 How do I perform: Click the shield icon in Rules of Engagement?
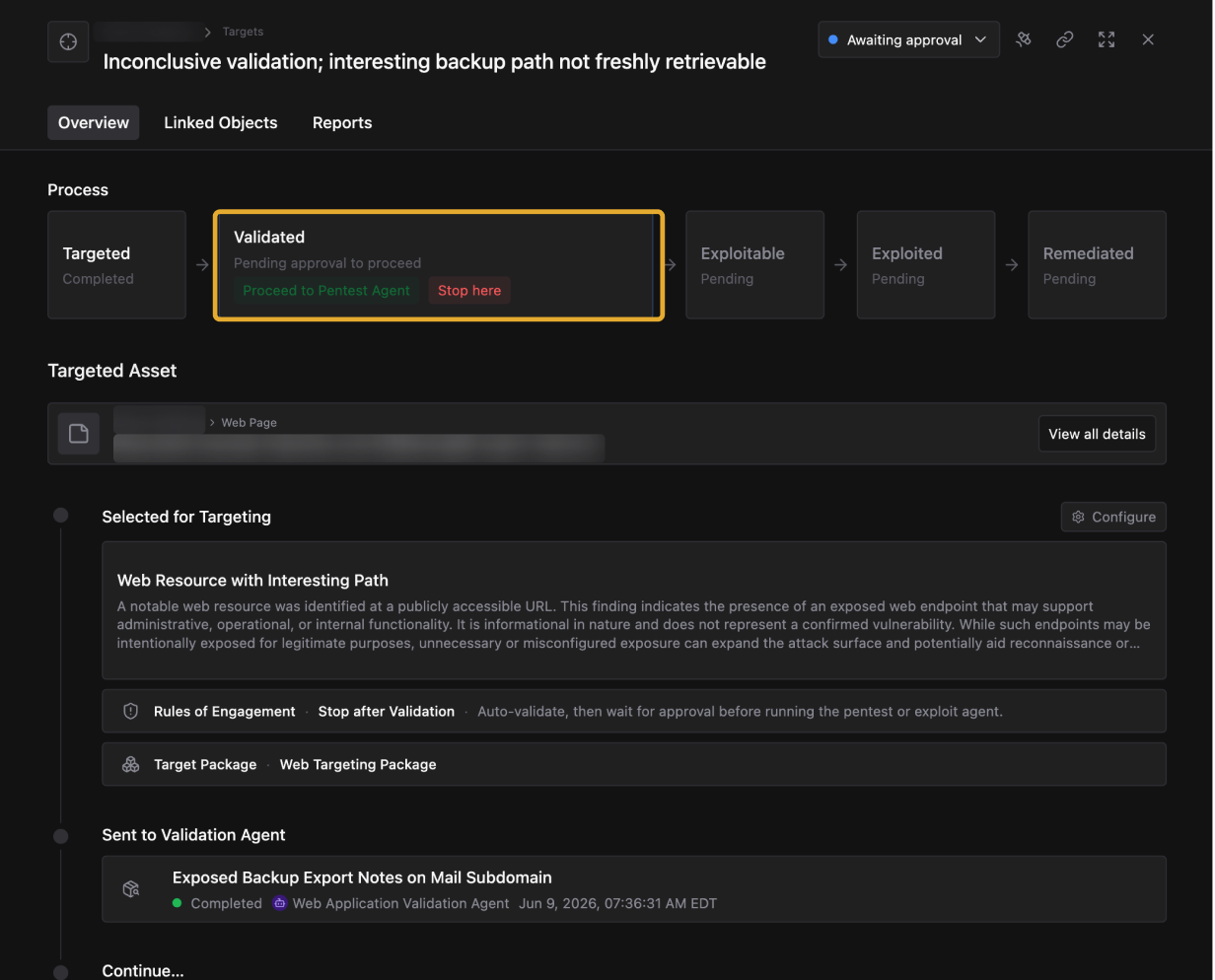pos(130,711)
